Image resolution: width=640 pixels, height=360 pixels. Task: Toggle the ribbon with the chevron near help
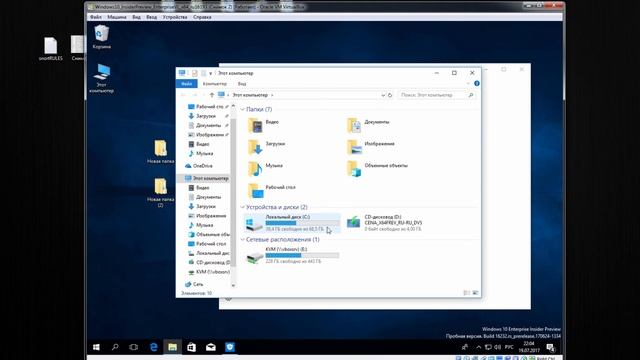point(468,83)
